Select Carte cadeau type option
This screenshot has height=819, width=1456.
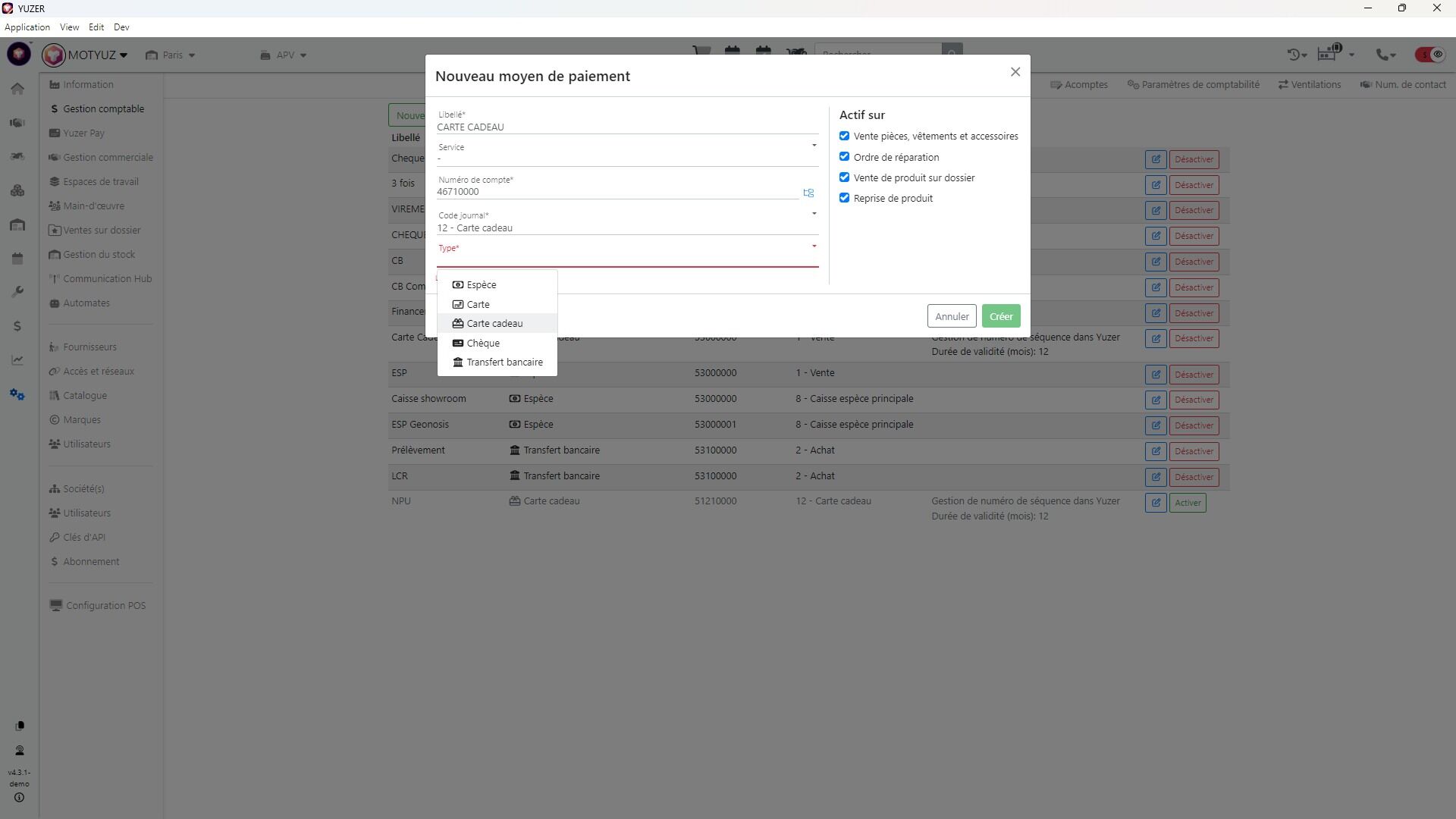[x=494, y=324]
